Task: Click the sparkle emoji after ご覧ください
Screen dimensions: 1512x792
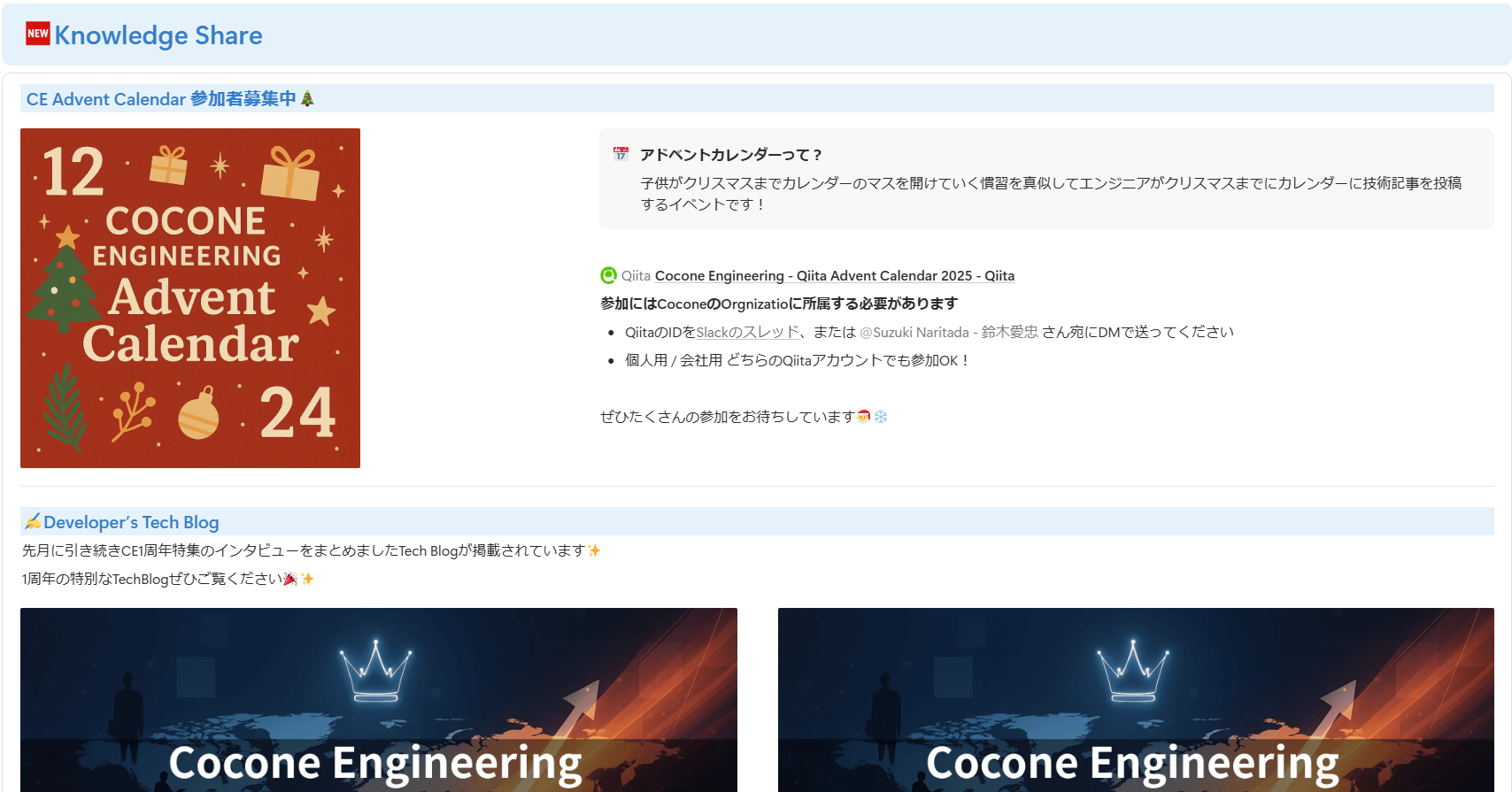Action: (x=307, y=579)
